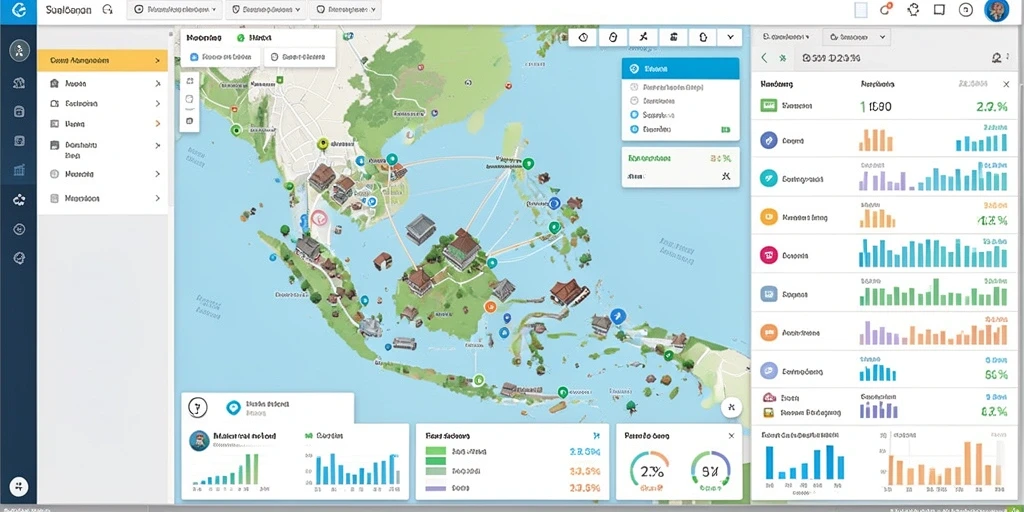The height and width of the screenshot is (512, 1024).
Task: Click the notification icon with red dot badge
Action: pos(886,10)
